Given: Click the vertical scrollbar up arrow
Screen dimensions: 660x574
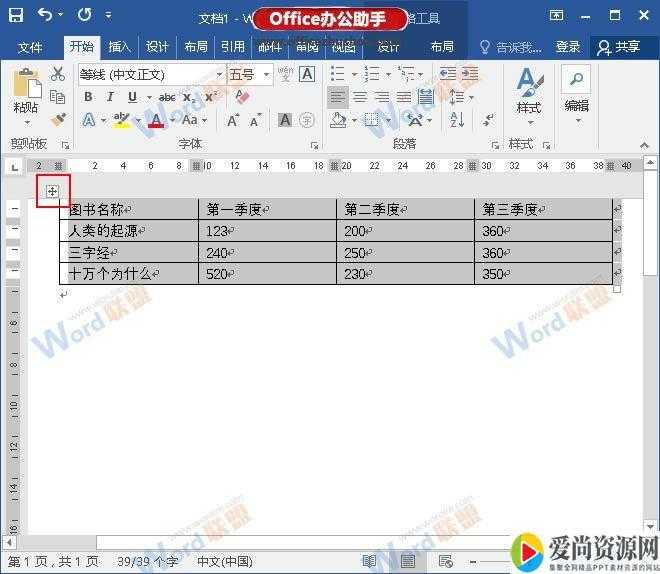Looking at the screenshot, I should point(650,162).
